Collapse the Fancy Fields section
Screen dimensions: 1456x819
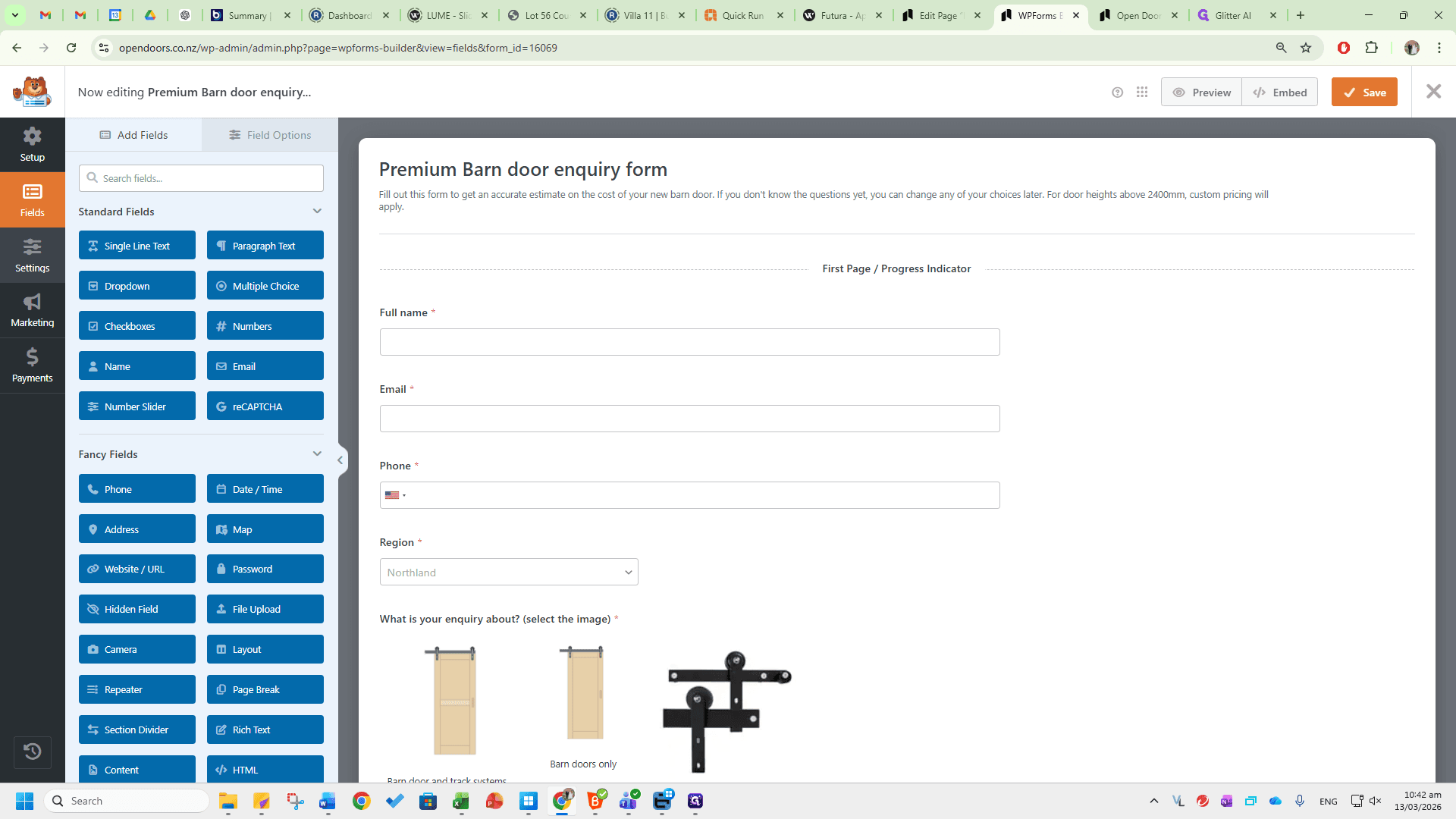(x=317, y=454)
